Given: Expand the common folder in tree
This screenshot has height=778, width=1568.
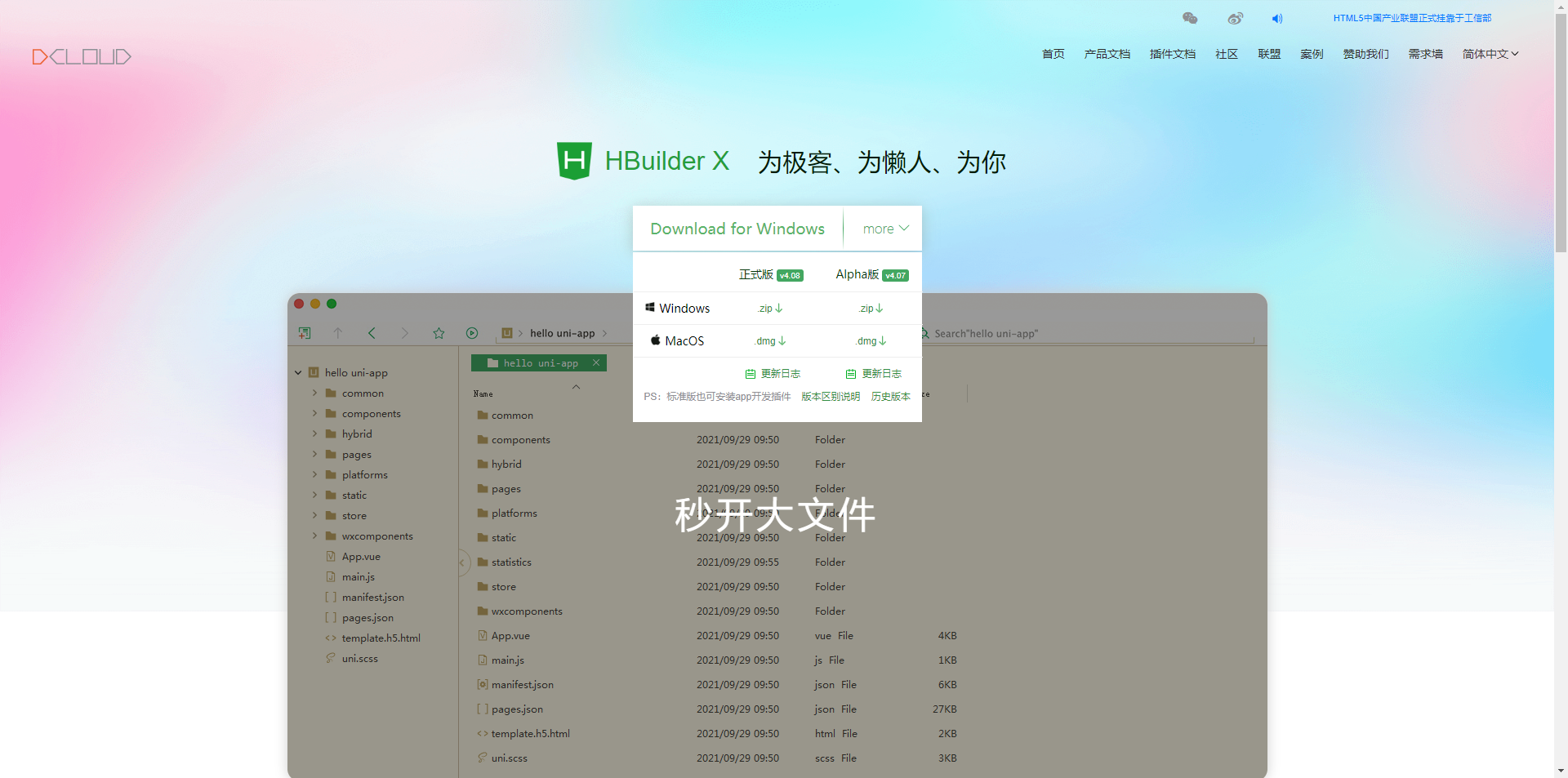Looking at the screenshot, I should click(314, 393).
